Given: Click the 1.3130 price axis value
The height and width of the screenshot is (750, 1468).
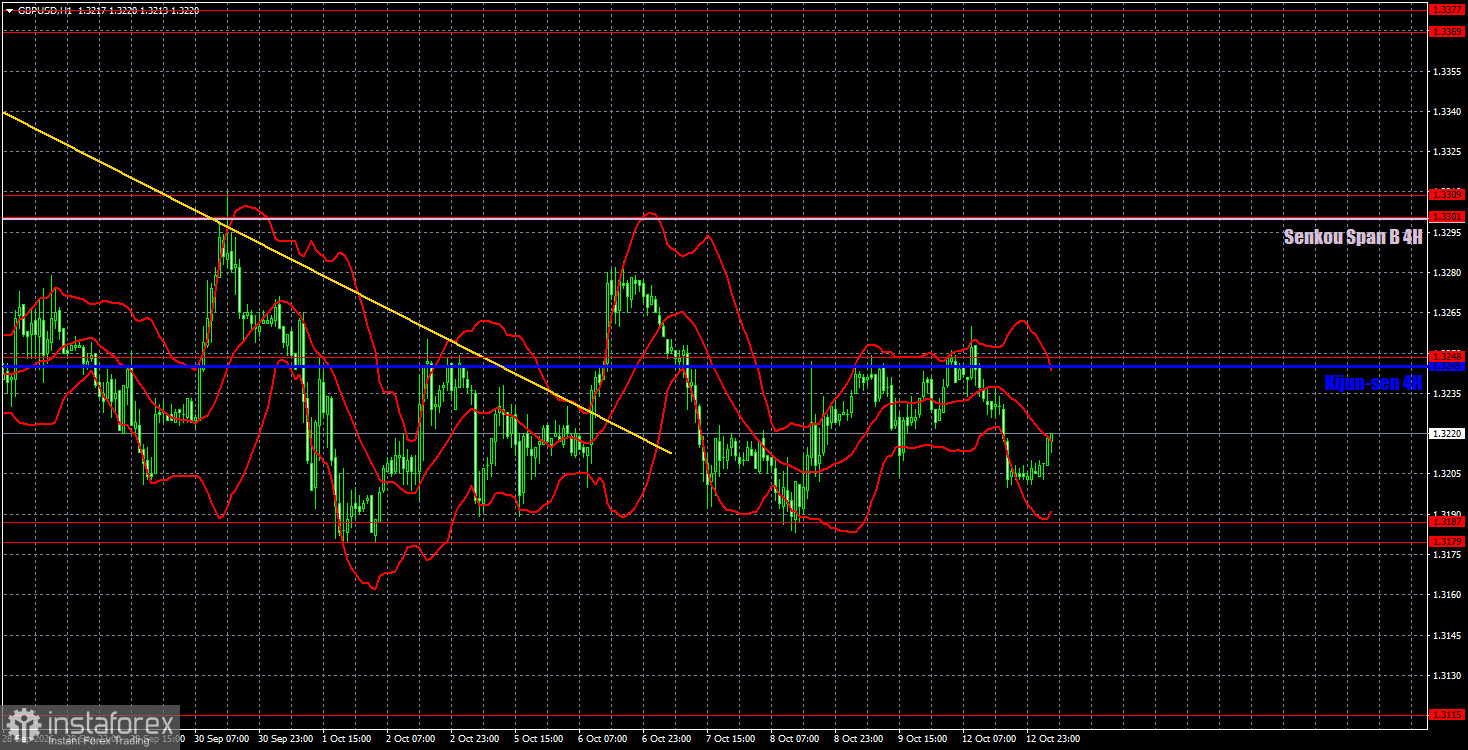Looking at the screenshot, I should coord(1447,675).
